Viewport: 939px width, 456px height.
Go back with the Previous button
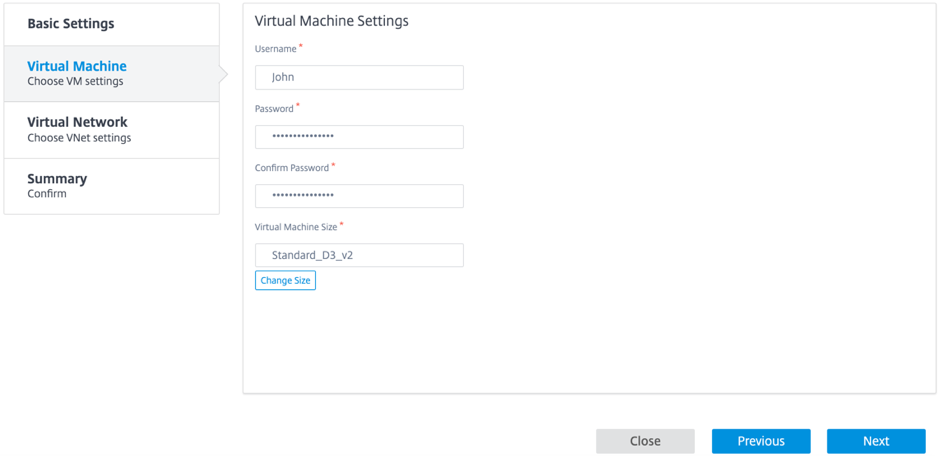click(x=761, y=441)
